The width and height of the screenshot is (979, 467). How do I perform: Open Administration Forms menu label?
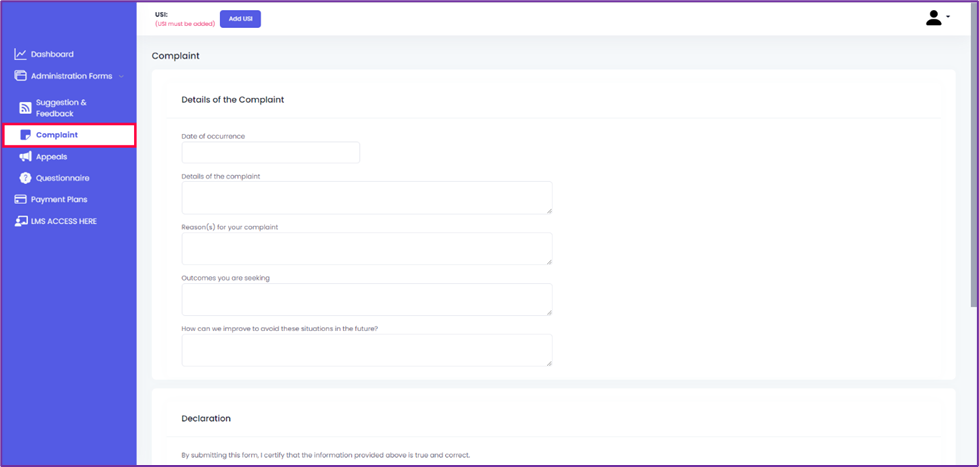[x=72, y=76]
